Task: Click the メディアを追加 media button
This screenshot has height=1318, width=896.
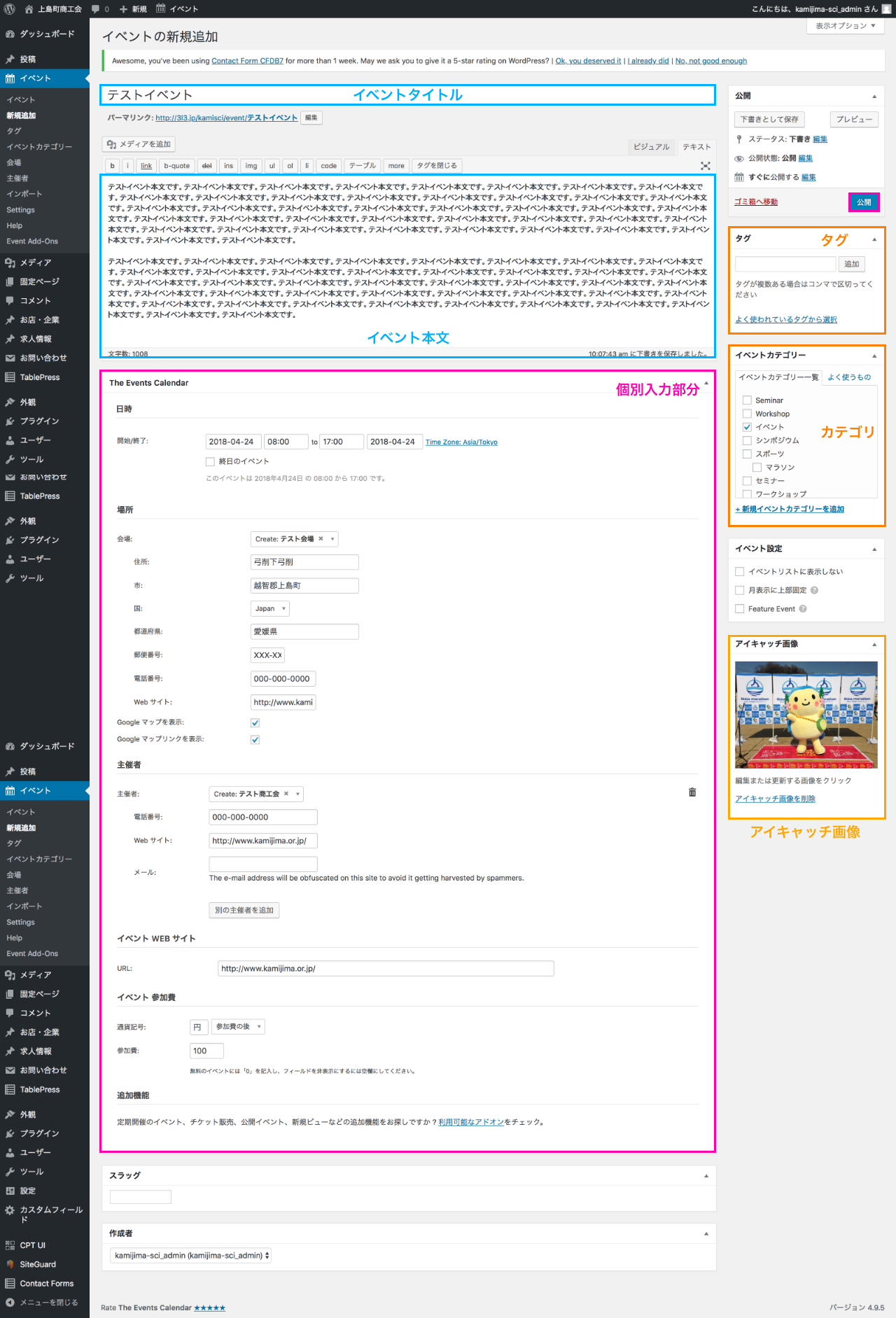Action: (x=139, y=144)
